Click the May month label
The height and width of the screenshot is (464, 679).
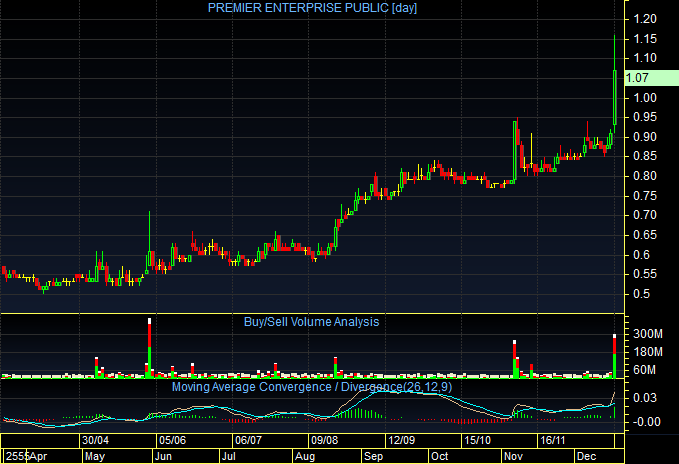[95, 456]
